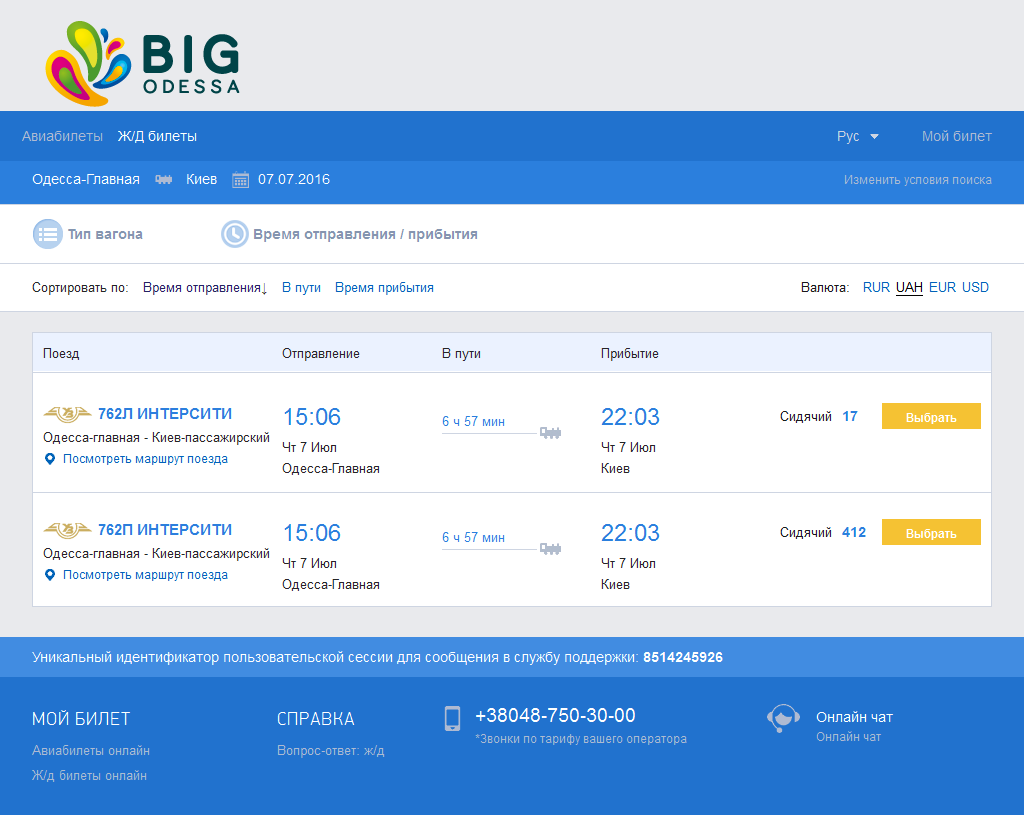Expand the Рус language dropdown
Viewport: 1024px width, 815px height.
point(857,136)
